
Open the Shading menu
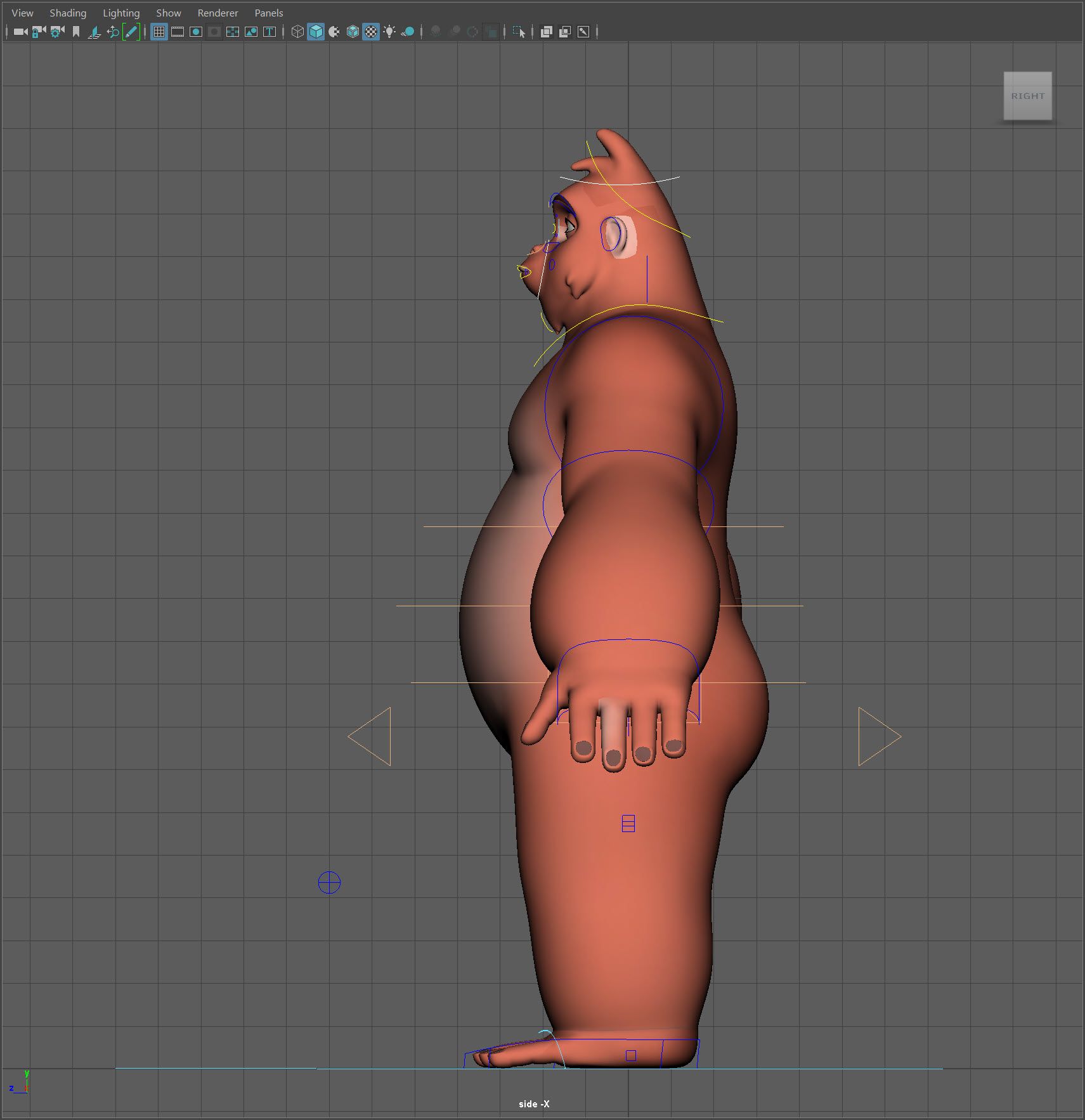[68, 13]
